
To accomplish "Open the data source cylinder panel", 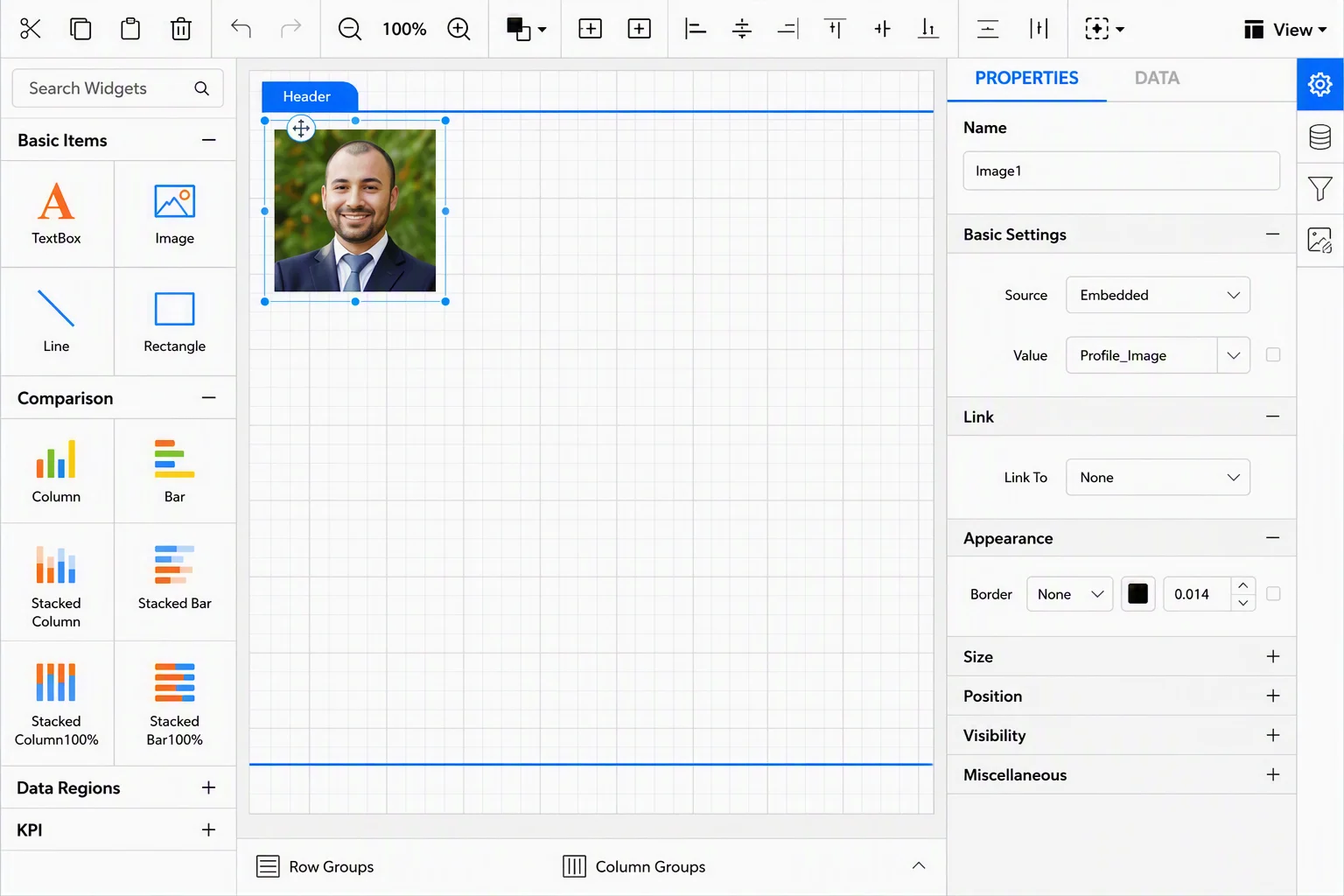I will coord(1319,136).
